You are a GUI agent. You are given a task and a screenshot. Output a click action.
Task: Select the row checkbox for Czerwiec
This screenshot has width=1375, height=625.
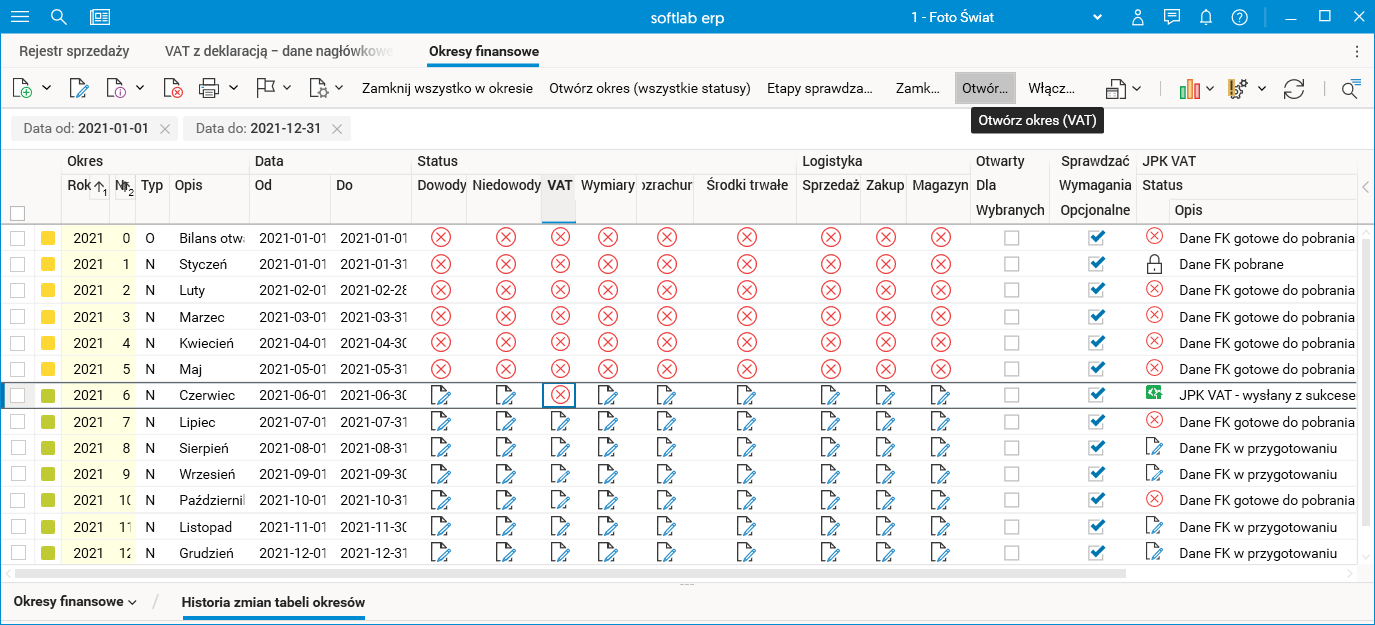pos(18,395)
